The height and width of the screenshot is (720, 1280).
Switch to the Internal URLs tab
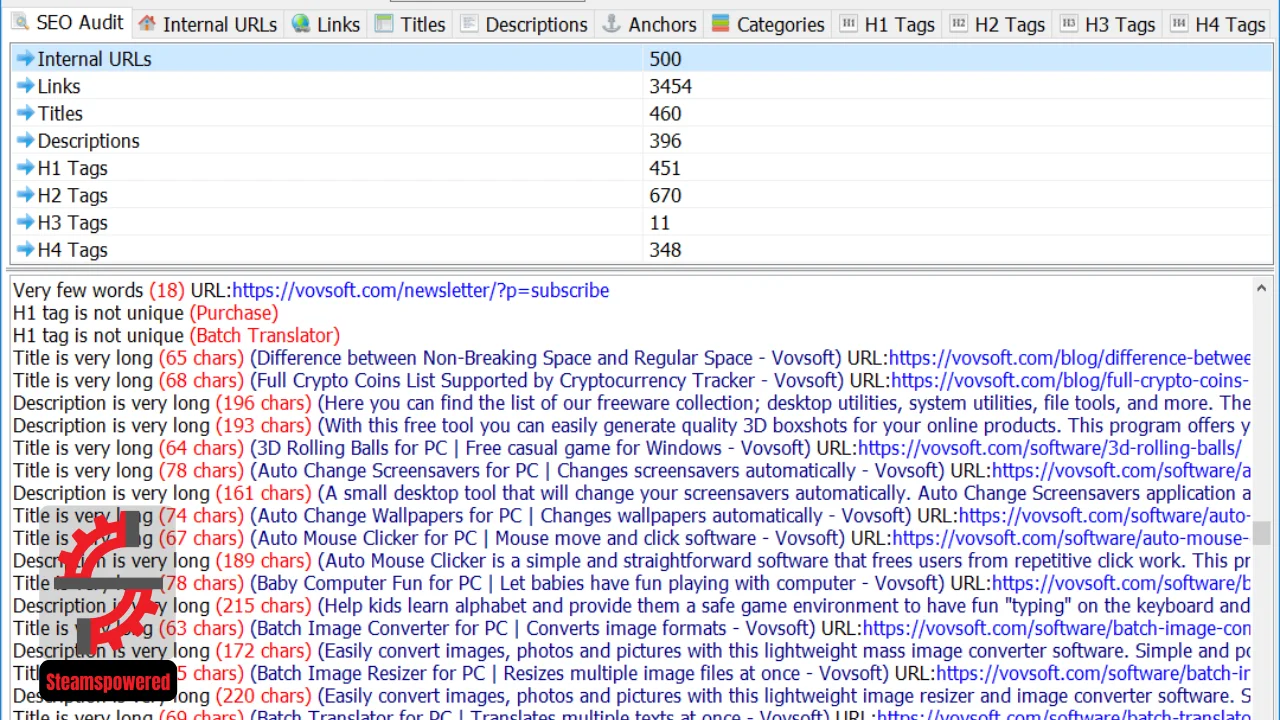208,24
